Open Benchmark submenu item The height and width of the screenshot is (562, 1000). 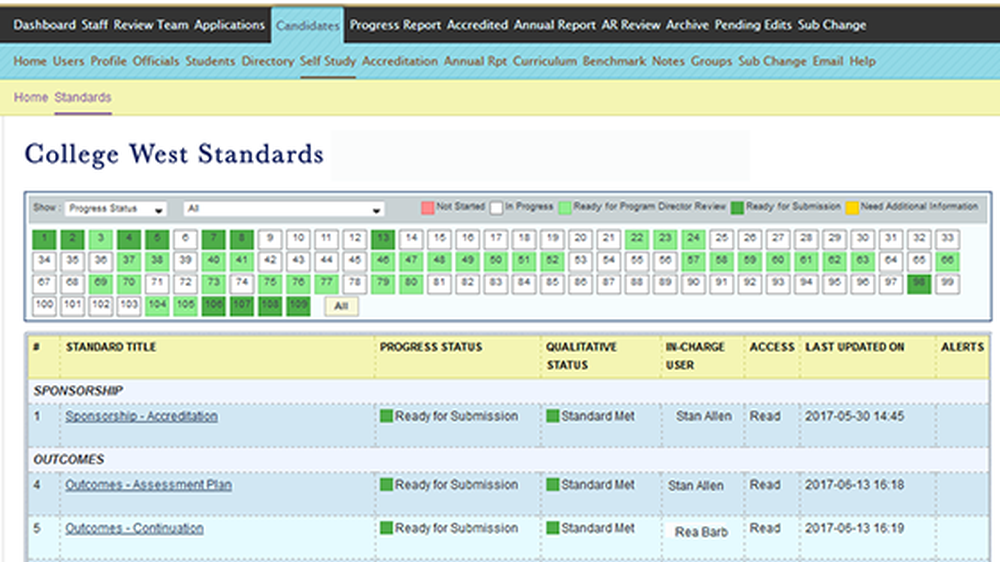614,61
